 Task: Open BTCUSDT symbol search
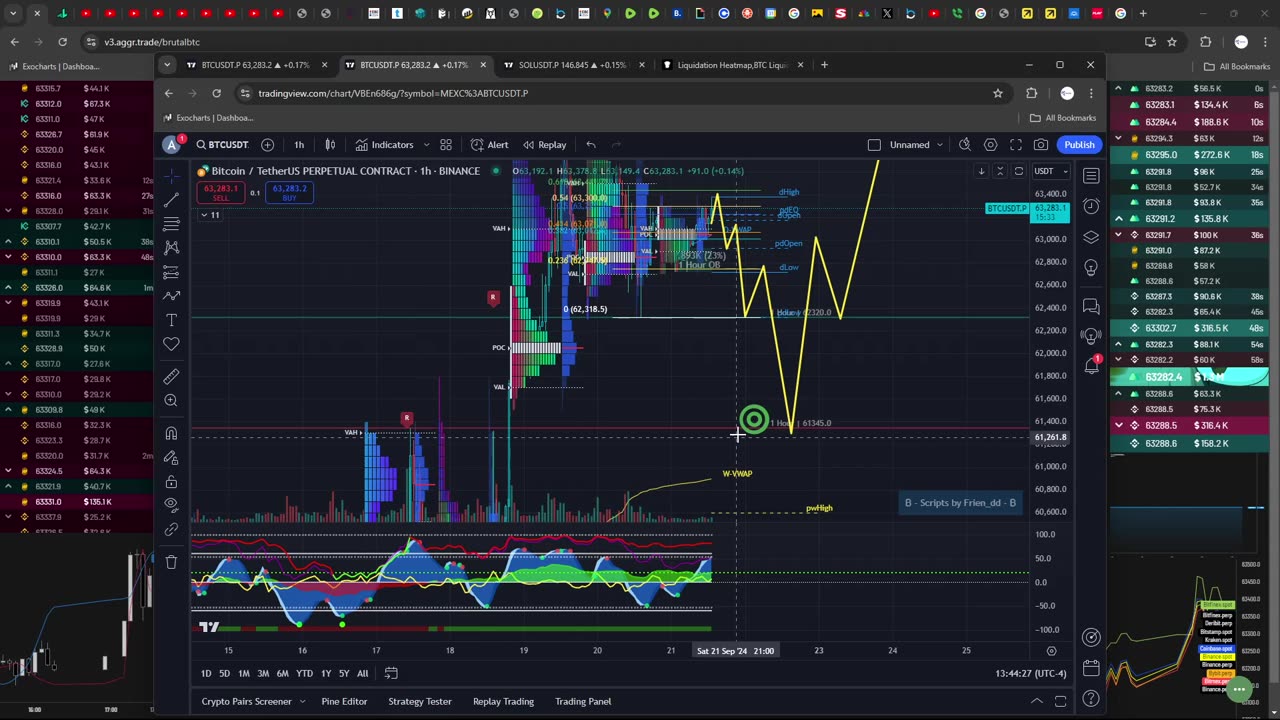222,145
